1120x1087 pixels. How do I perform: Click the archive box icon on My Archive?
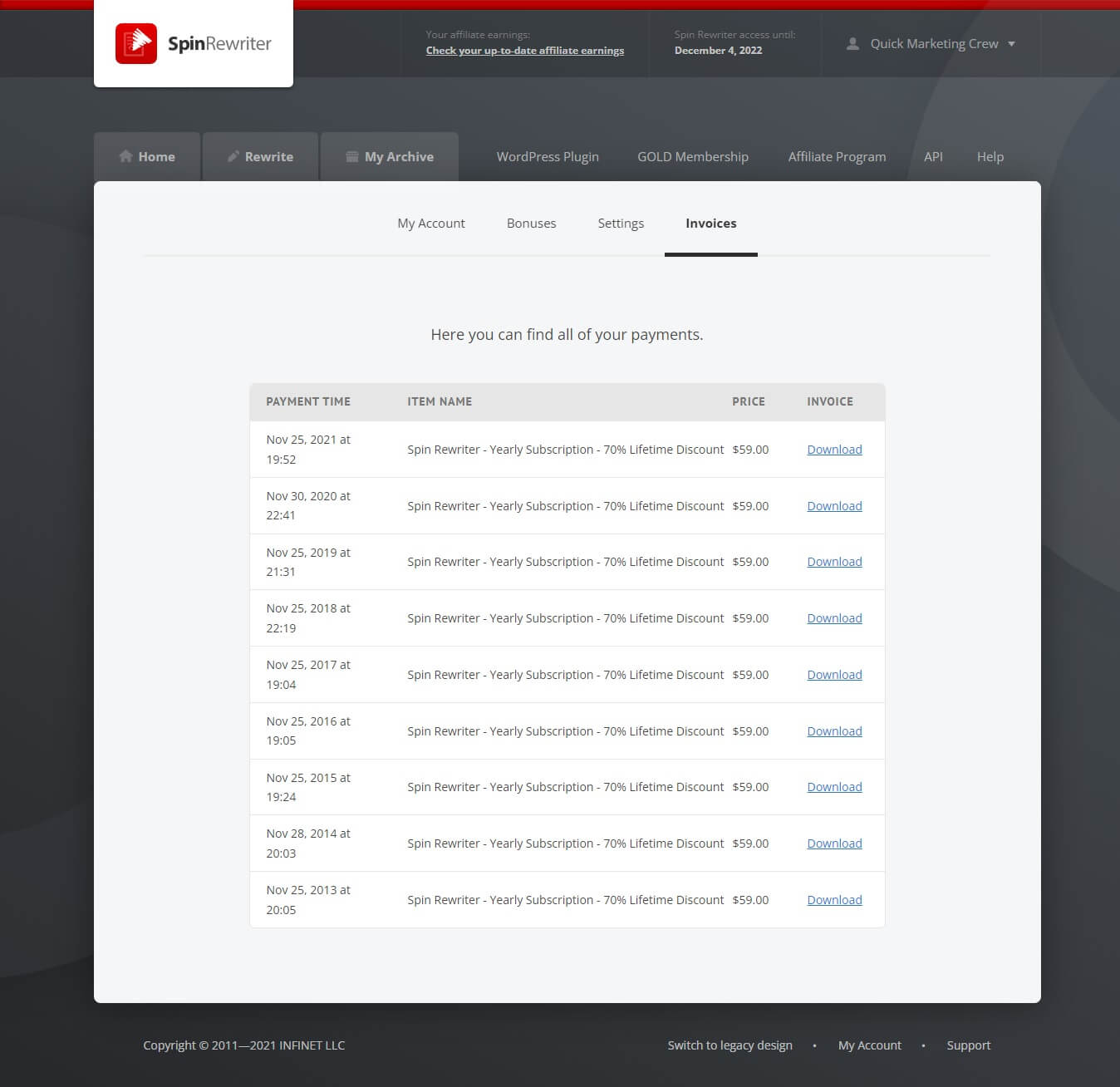point(352,156)
